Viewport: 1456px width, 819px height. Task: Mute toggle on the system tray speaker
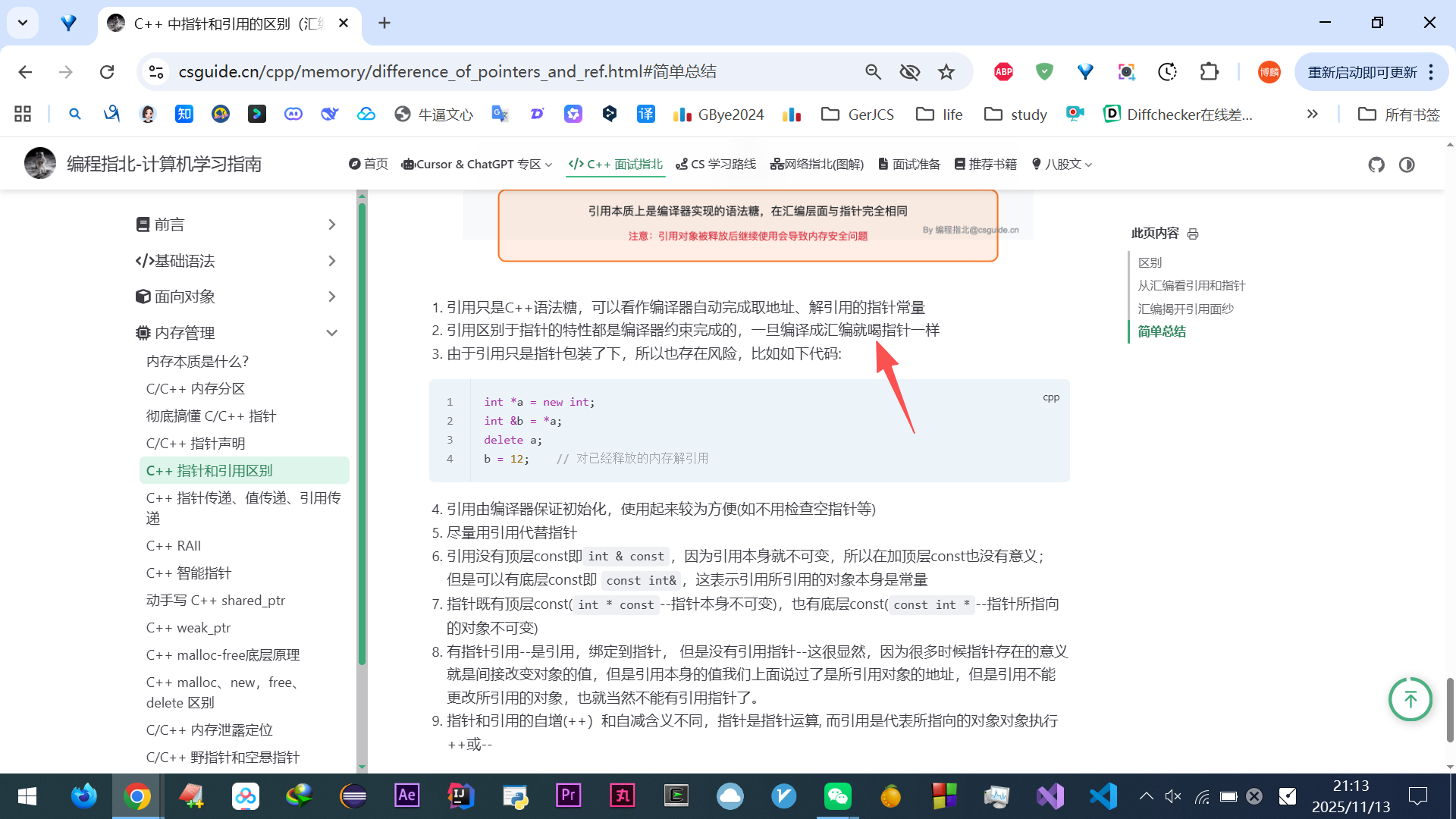[x=1173, y=796]
